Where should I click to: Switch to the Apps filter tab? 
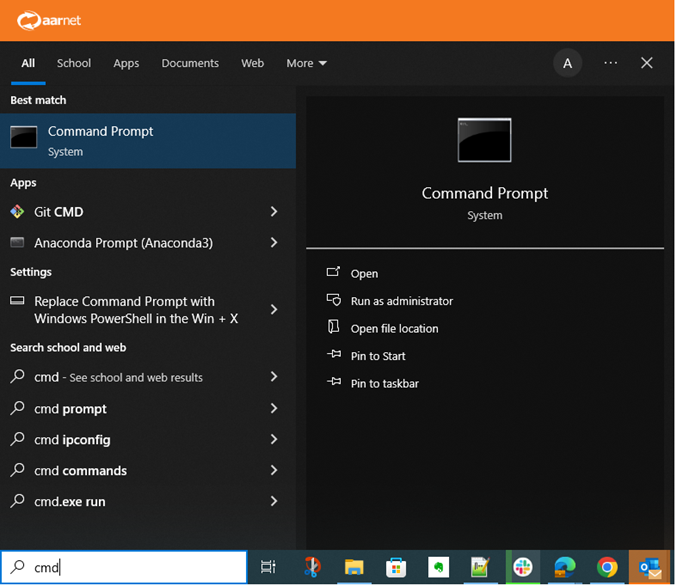click(x=126, y=63)
